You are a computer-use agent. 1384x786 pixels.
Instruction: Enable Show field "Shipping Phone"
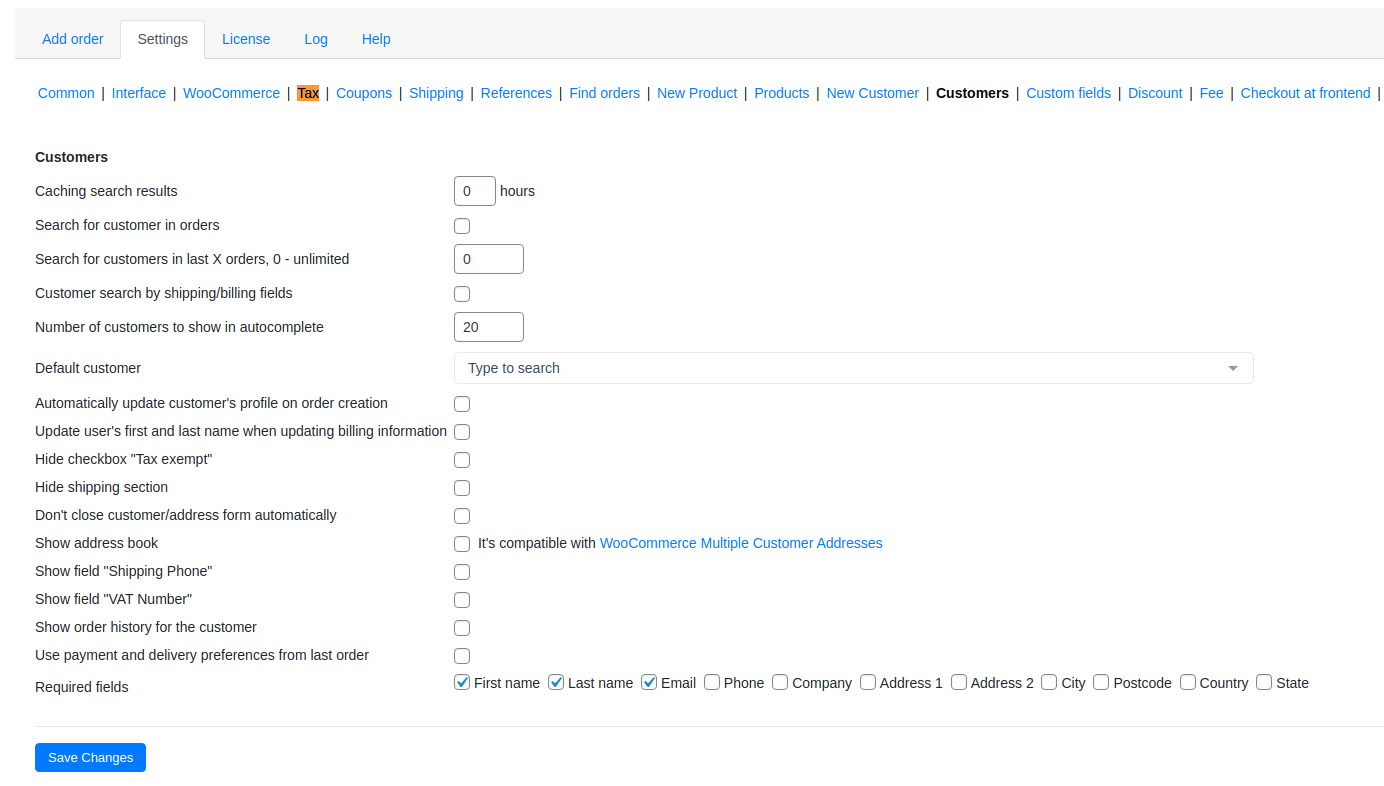coord(462,572)
